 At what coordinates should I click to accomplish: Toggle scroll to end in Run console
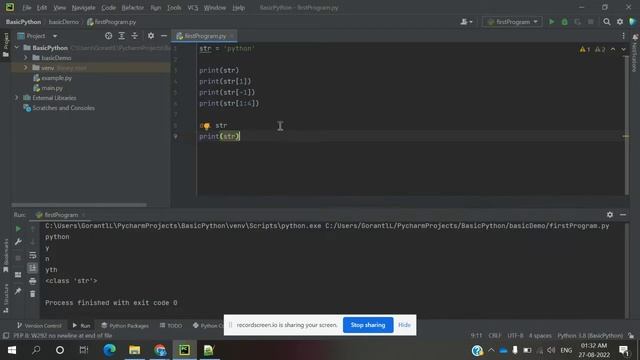(x=33, y=268)
